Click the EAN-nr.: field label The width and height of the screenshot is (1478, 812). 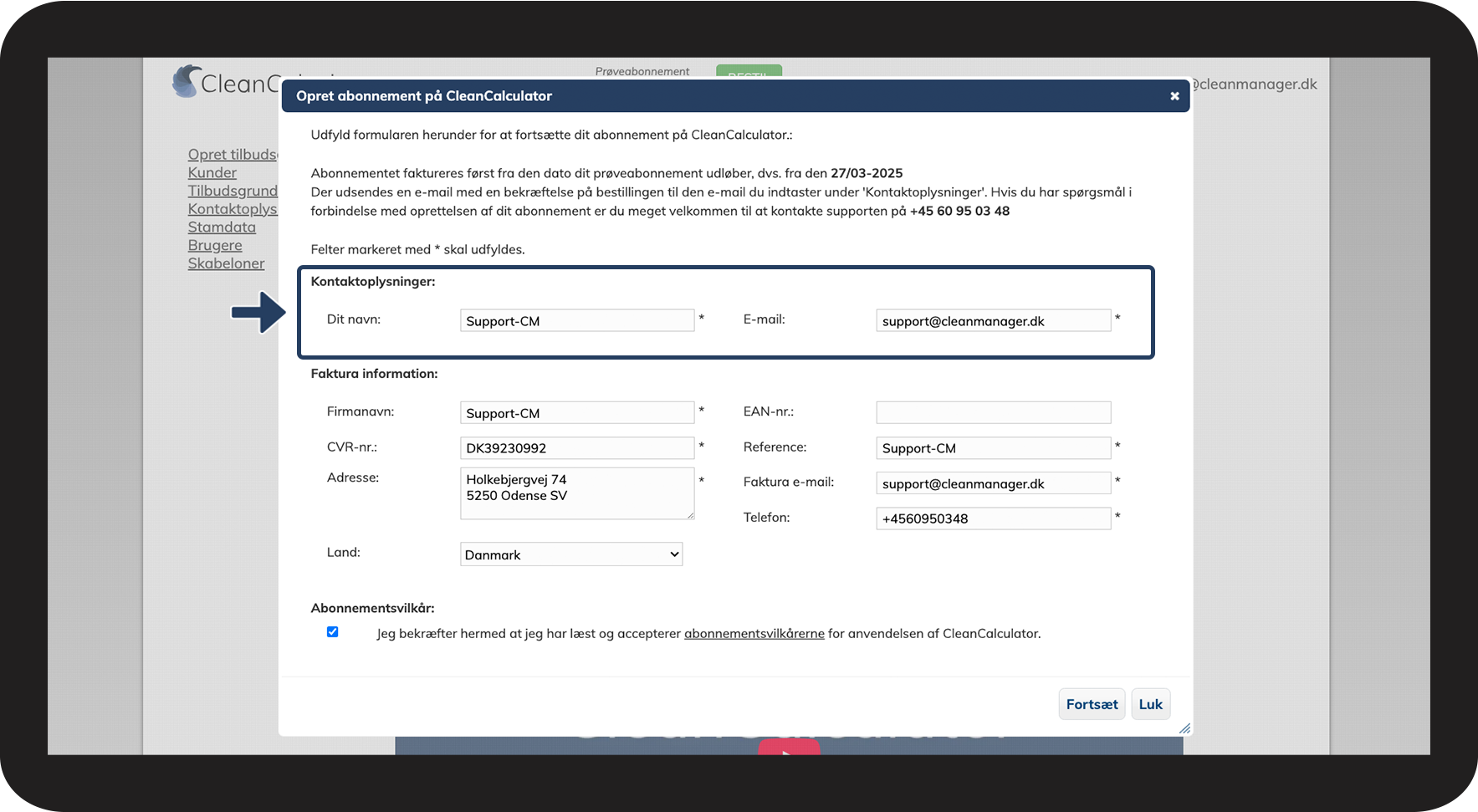coord(769,411)
